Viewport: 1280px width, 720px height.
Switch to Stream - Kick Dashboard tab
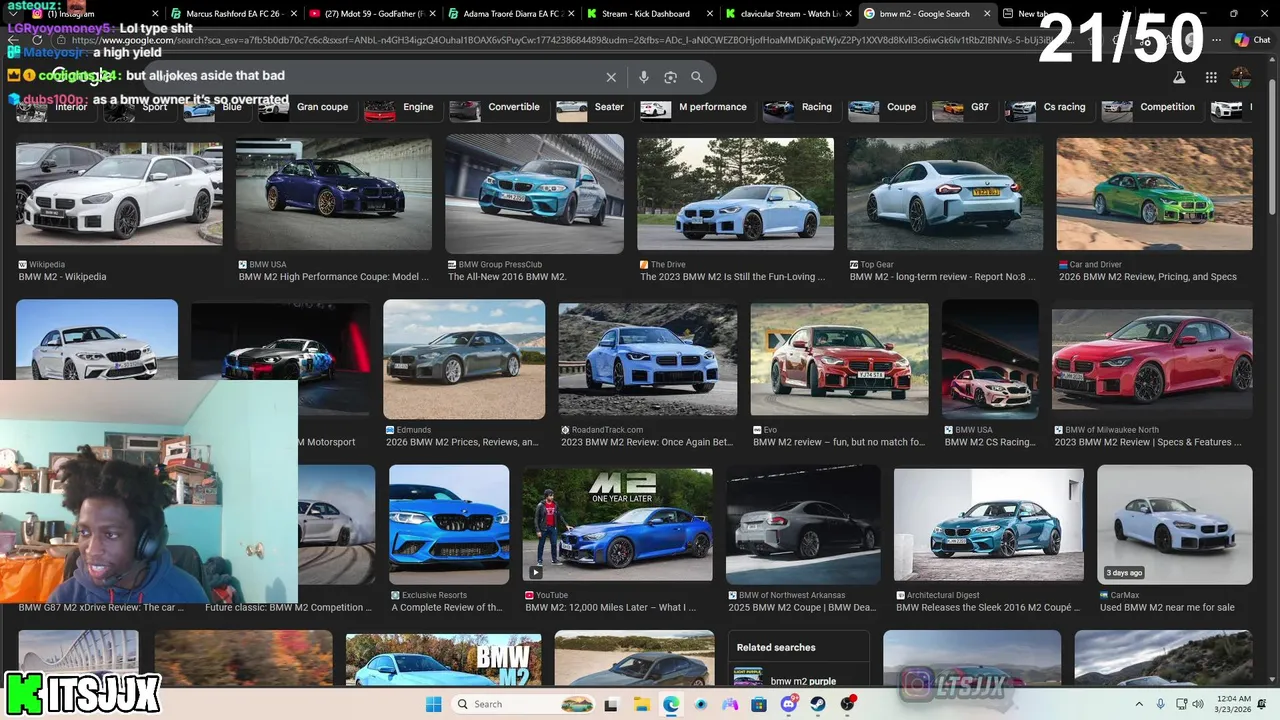pos(649,14)
